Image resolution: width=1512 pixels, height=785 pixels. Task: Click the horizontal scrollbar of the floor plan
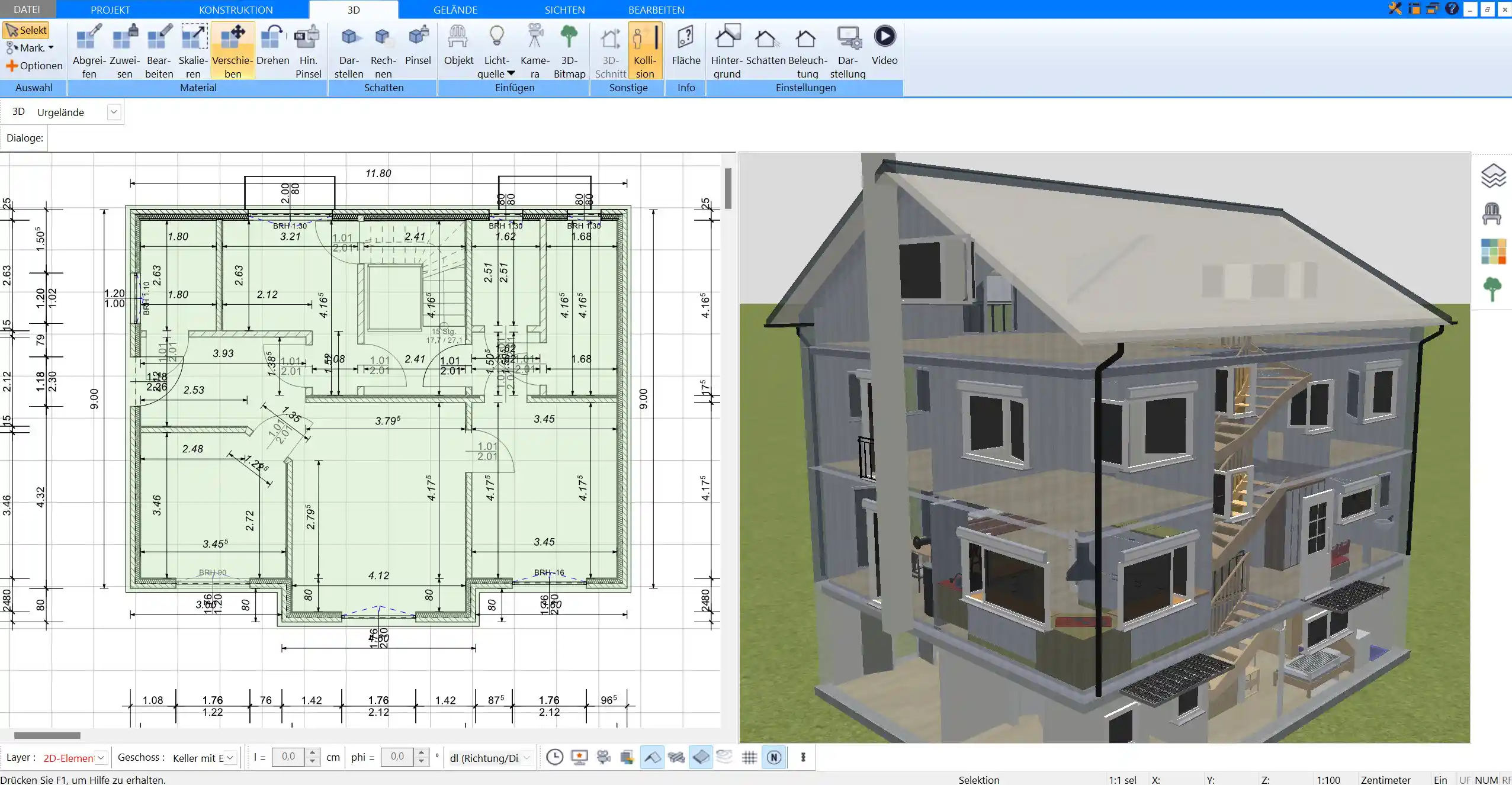pos(47,735)
